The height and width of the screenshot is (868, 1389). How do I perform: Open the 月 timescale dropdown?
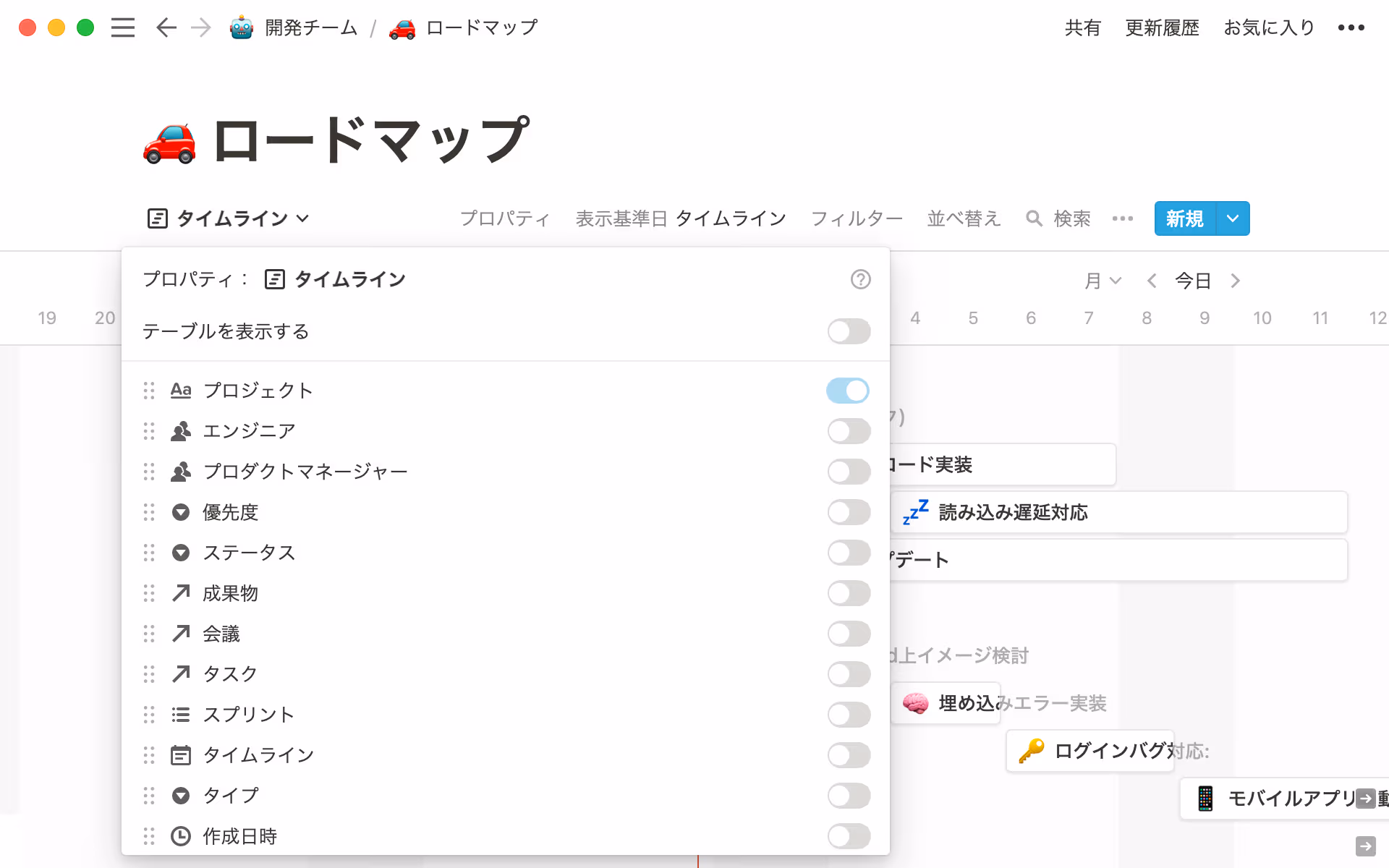pos(1102,281)
